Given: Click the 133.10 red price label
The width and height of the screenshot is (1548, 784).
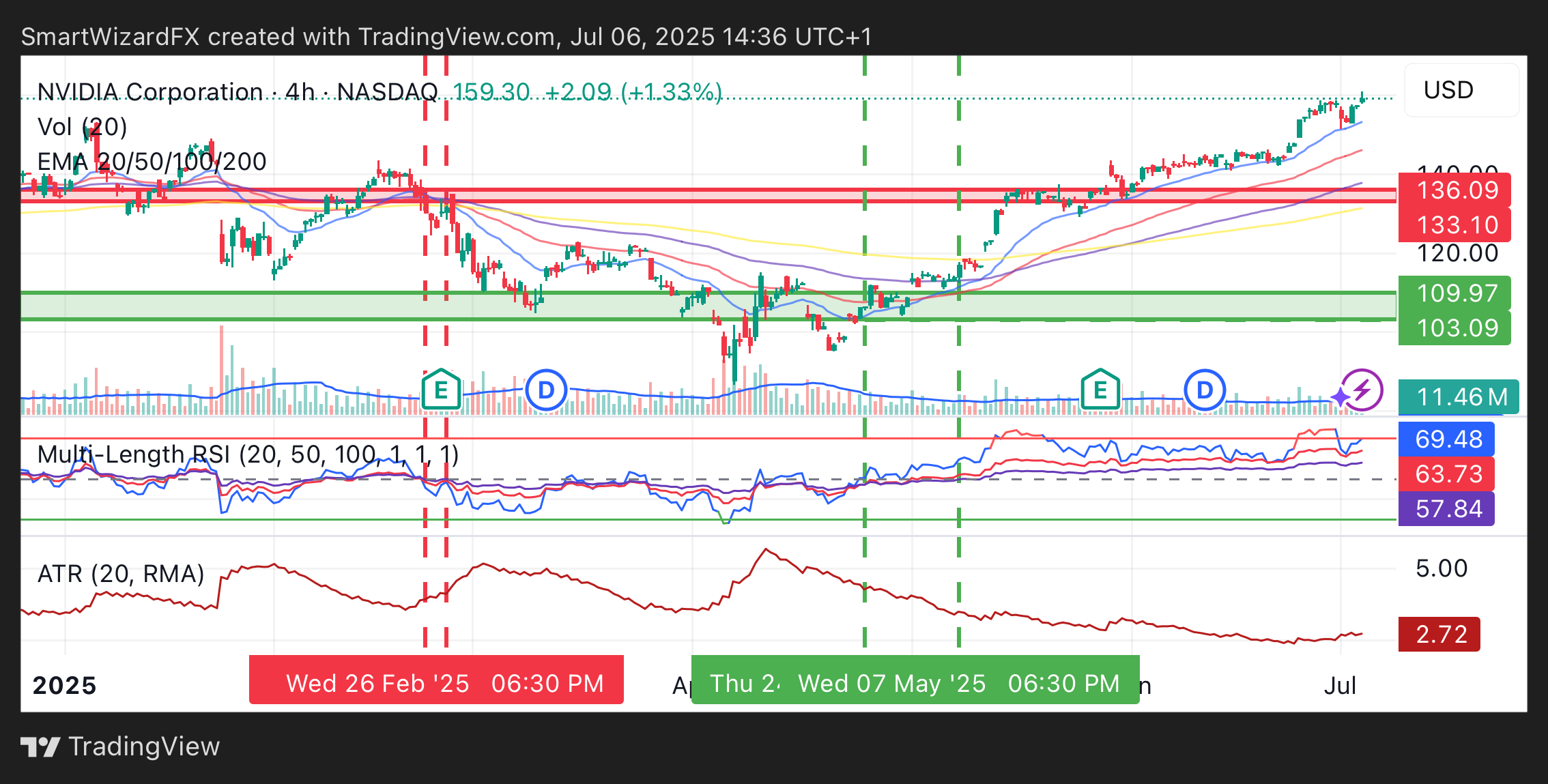Looking at the screenshot, I should (1454, 225).
